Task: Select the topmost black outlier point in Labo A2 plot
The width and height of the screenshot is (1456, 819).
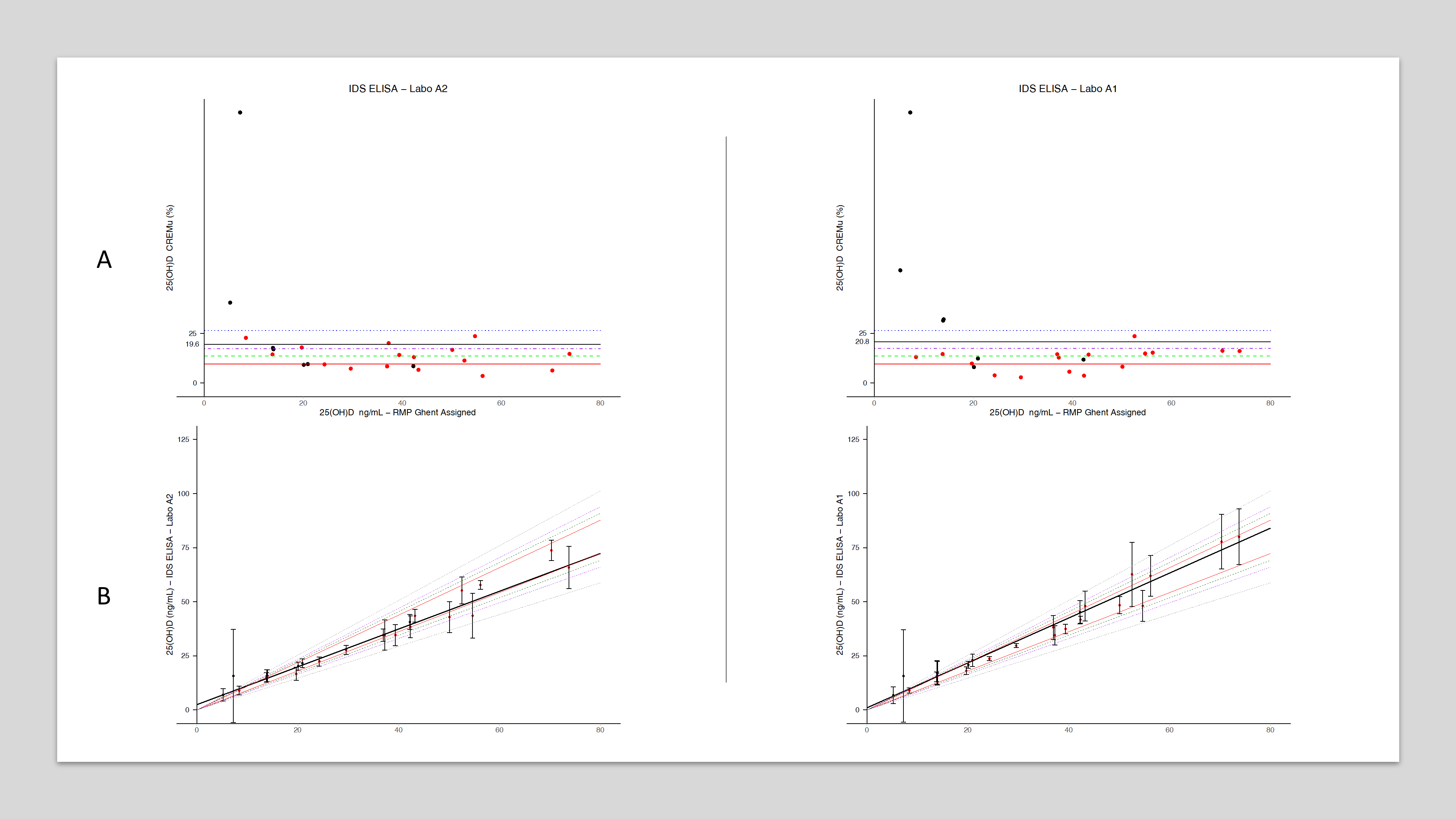Action: click(240, 112)
